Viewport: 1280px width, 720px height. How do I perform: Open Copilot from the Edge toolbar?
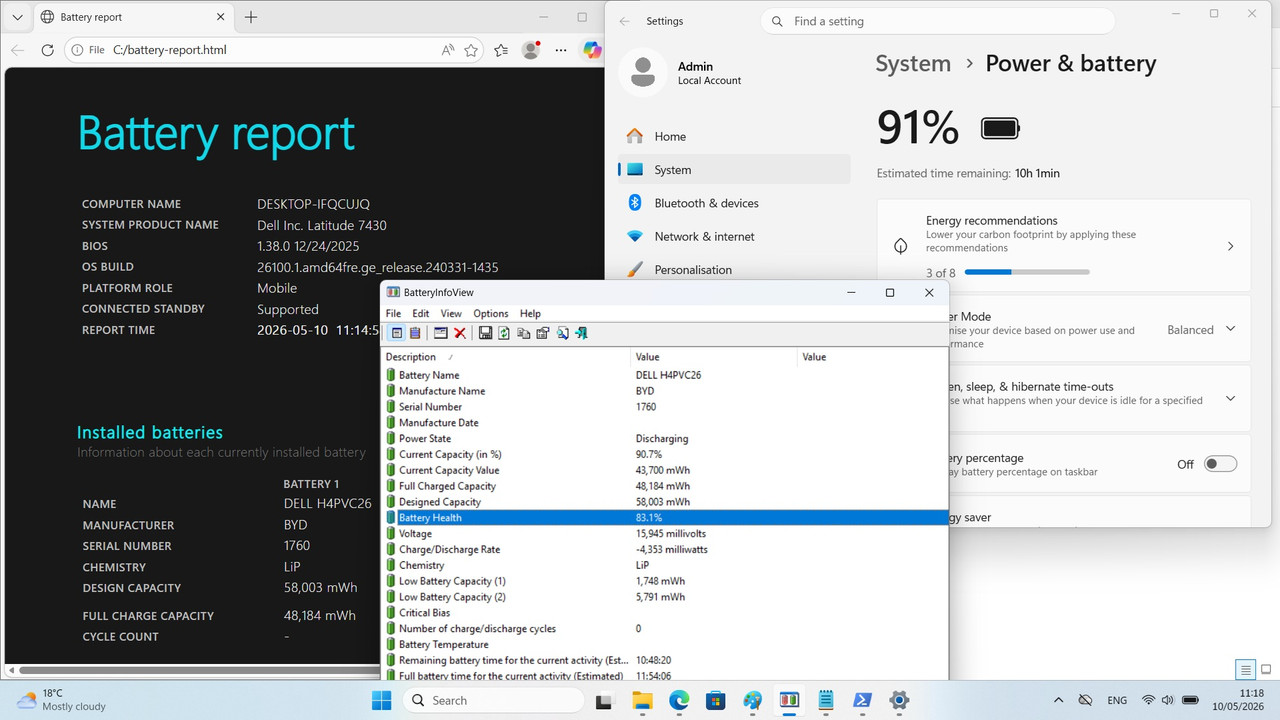593,50
